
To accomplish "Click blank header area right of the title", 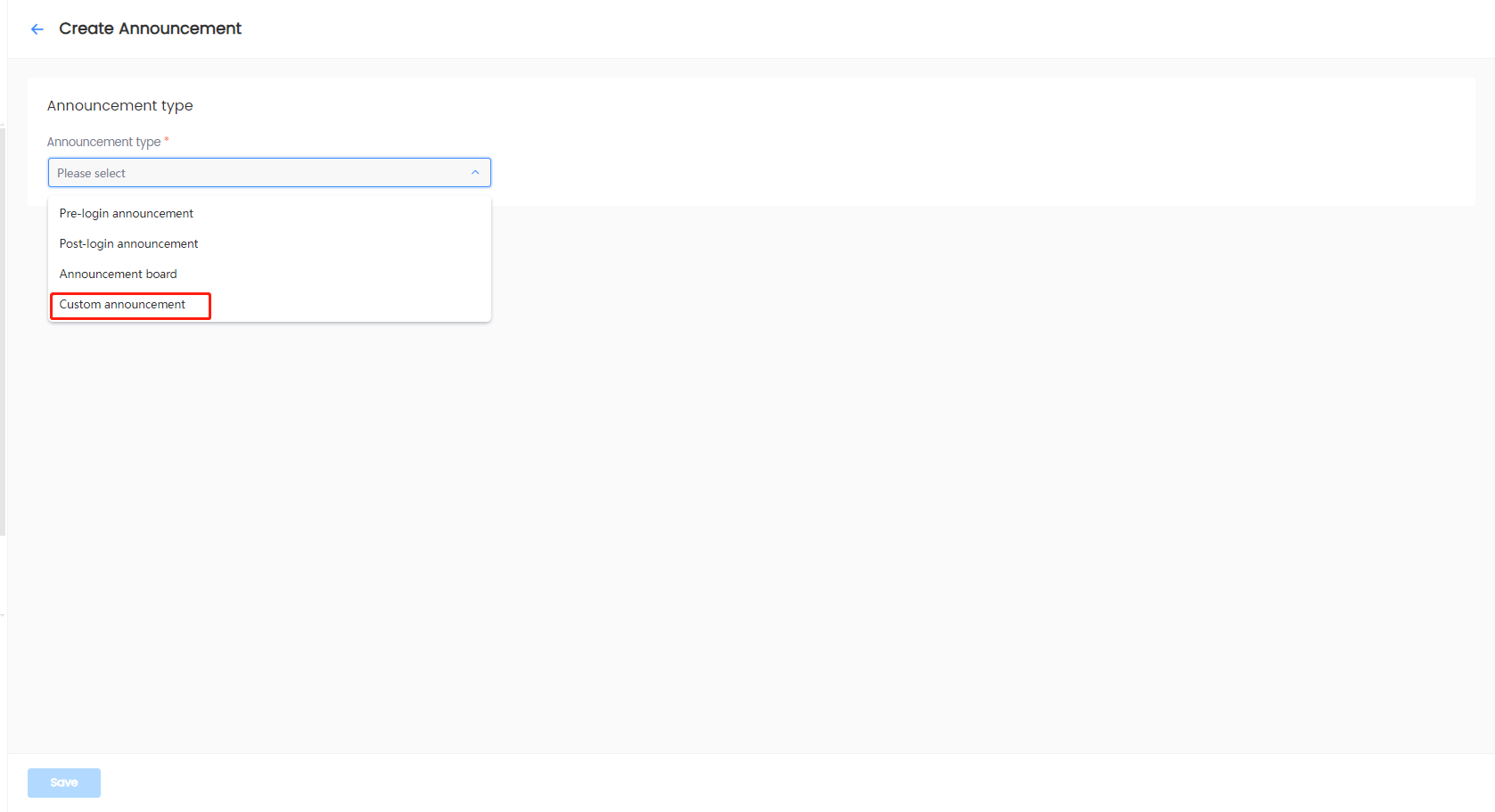I will pyautogui.click(x=802, y=29).
